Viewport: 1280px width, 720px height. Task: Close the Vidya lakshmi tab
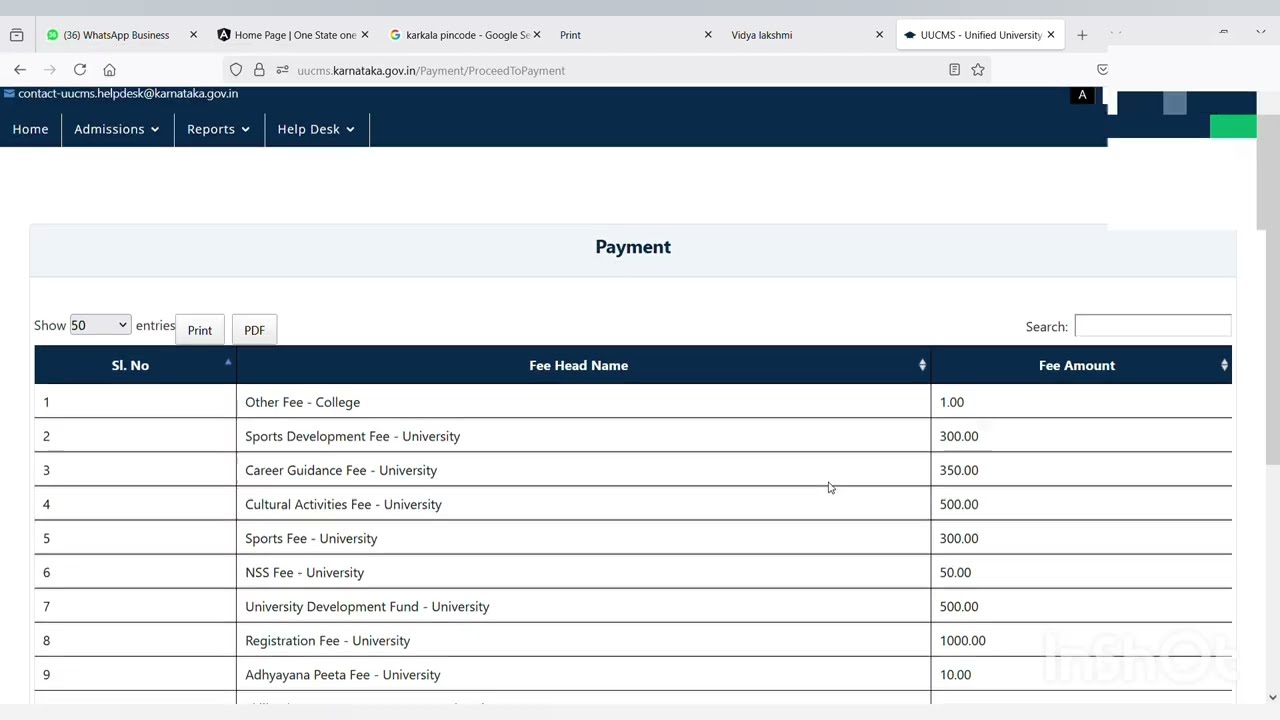pos(879,35)
